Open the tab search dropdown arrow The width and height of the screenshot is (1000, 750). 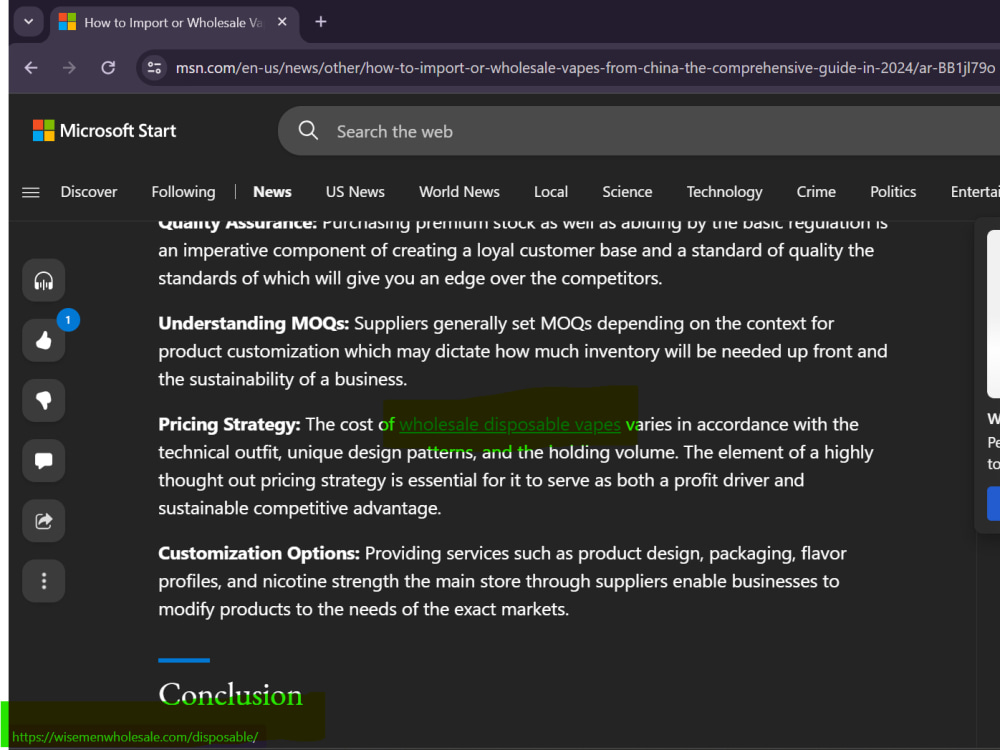pyautogui.click(x=29, y=22)
